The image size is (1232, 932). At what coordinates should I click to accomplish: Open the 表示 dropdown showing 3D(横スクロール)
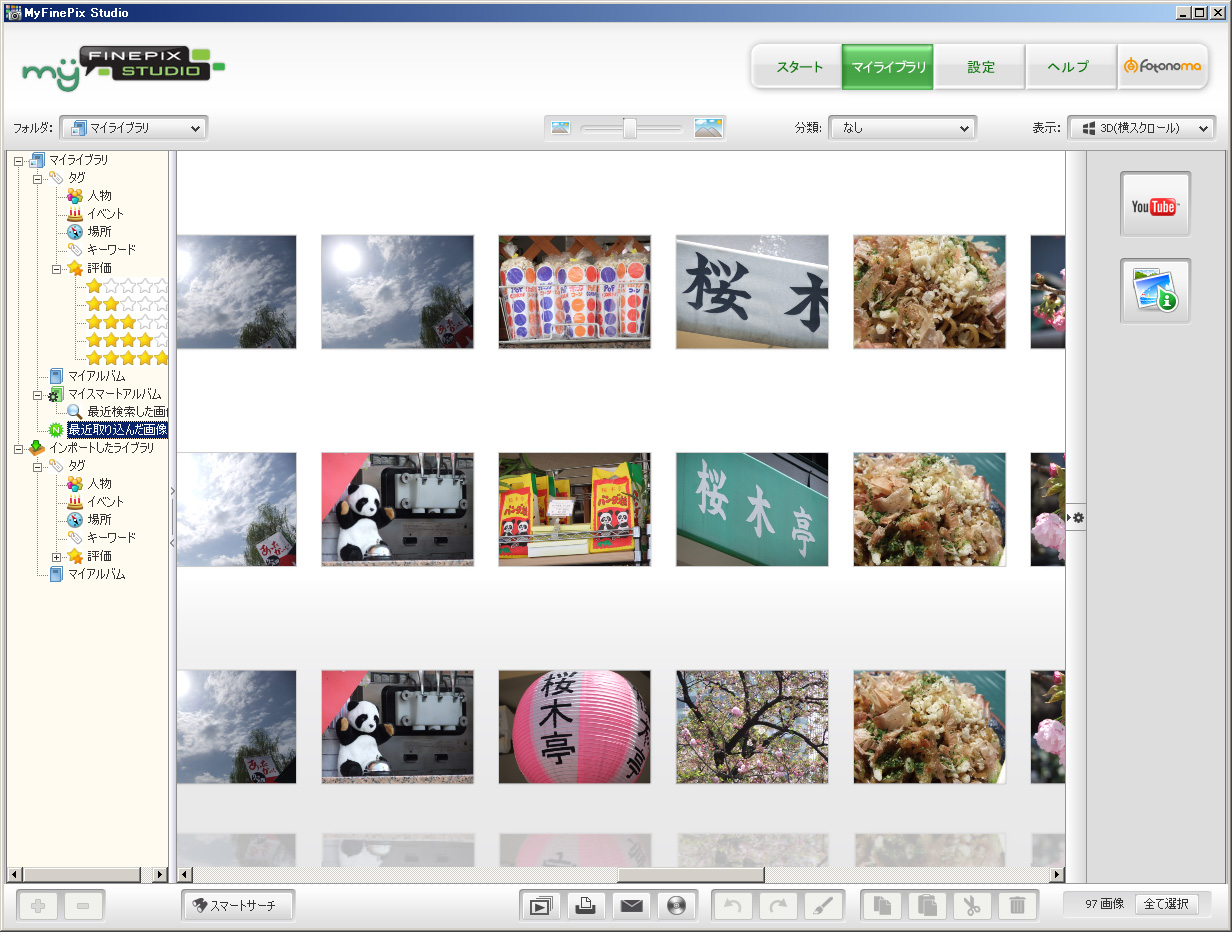(x=1142, y=128)
